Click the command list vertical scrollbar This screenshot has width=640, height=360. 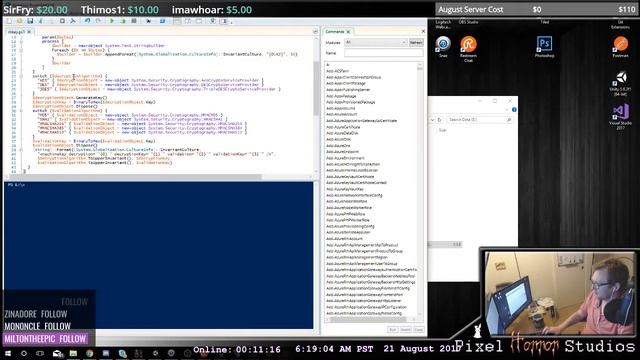click(x=420, y=190)
